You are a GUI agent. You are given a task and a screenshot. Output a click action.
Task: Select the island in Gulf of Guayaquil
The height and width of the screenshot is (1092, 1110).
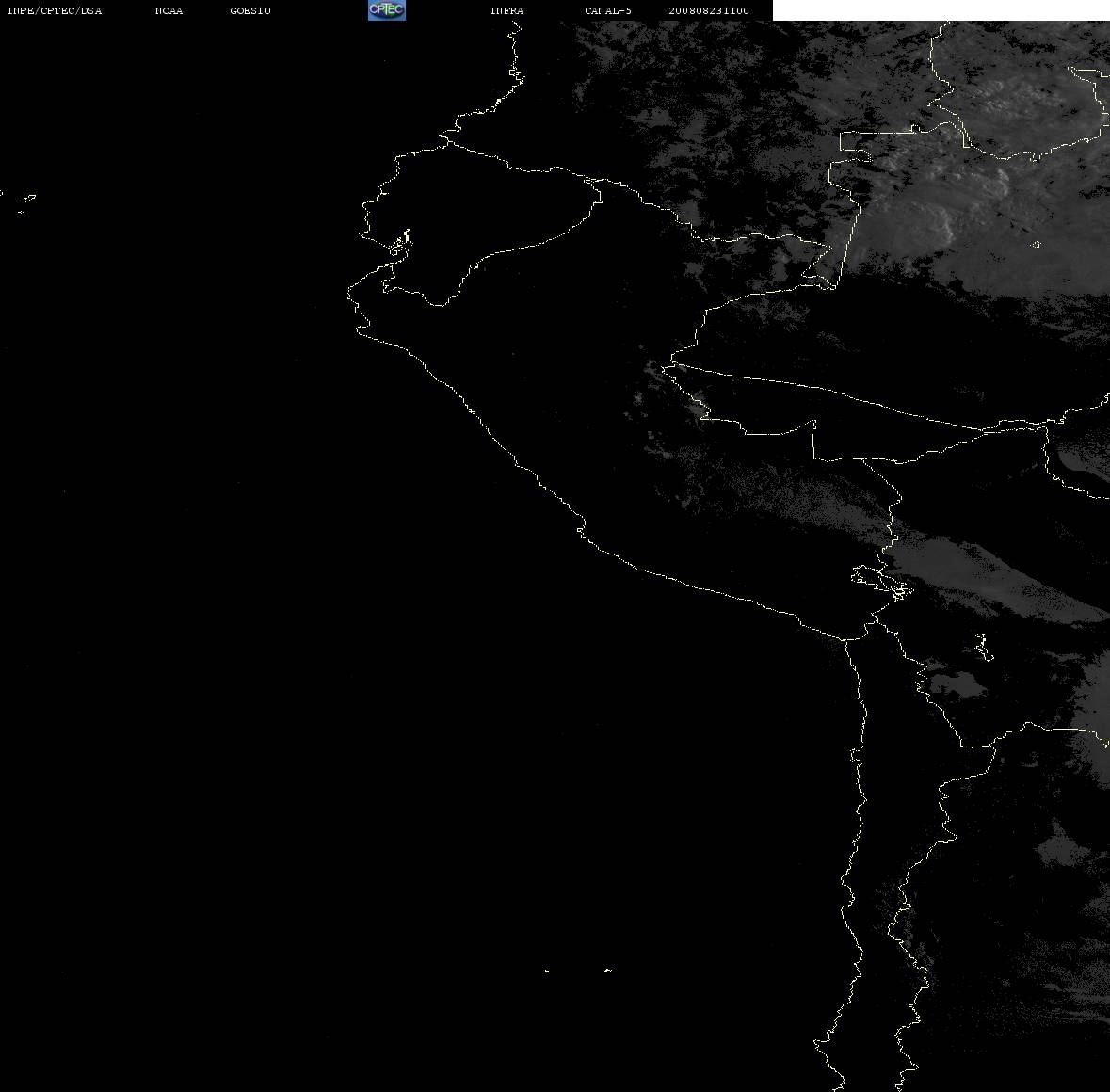pos(400,245)
